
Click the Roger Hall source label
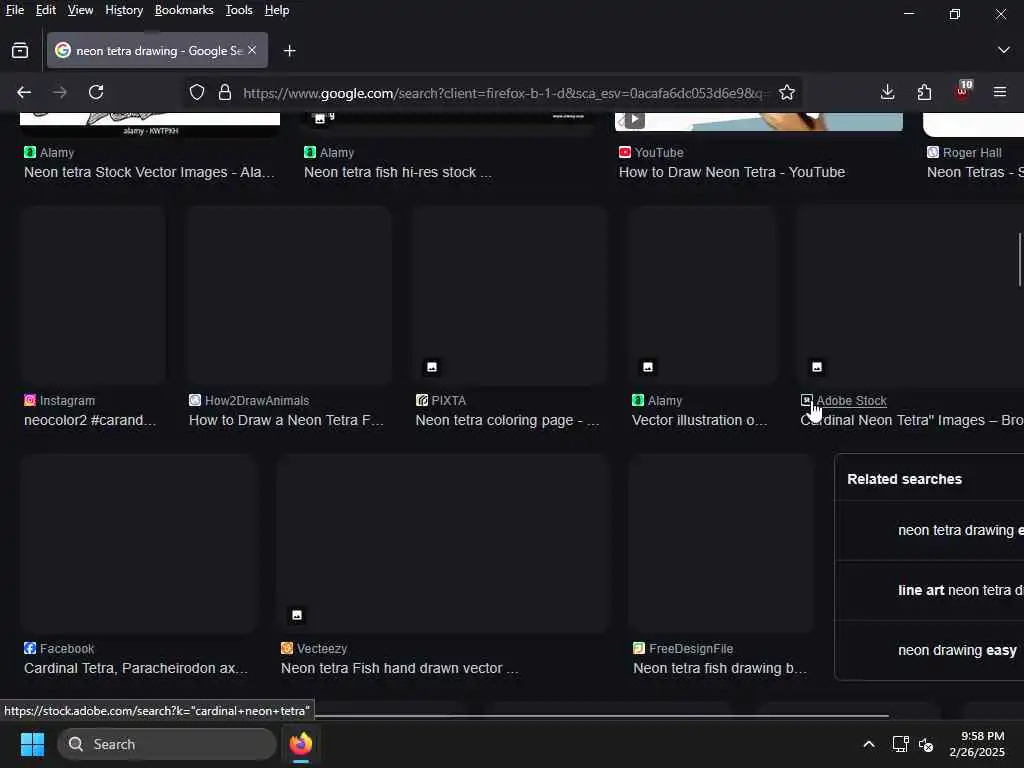pos(972,153)
